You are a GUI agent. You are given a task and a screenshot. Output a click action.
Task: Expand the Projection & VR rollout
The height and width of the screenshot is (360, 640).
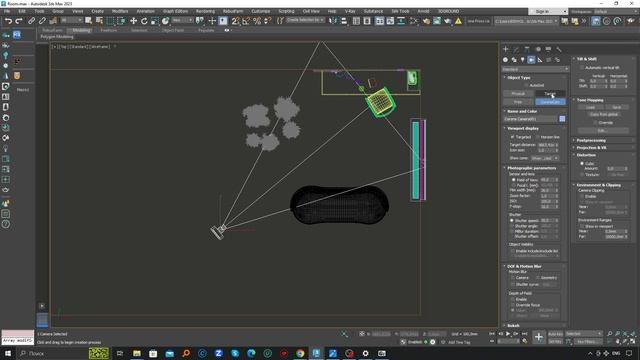(x=591, y=147)
